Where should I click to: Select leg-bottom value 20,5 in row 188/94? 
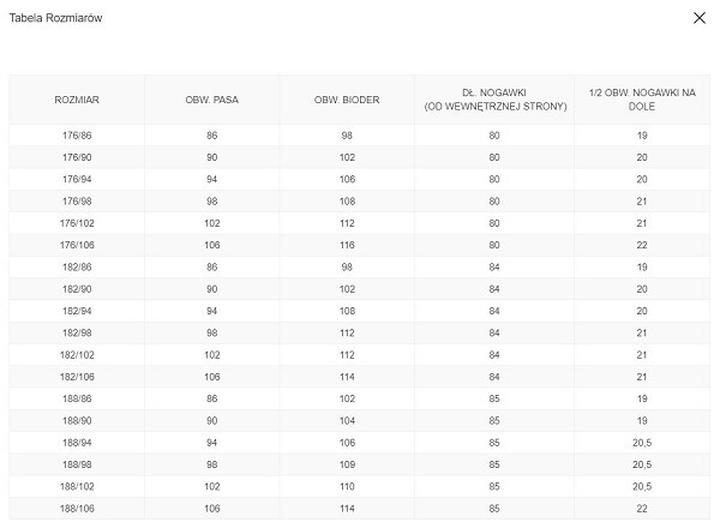click(642, 443)
